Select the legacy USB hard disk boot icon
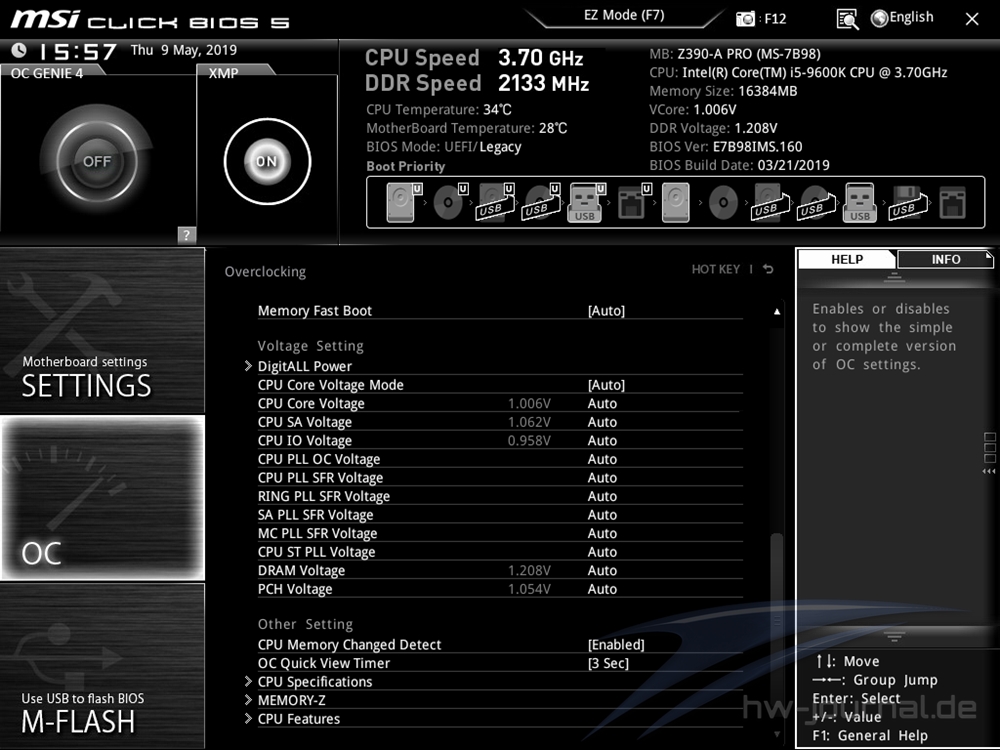The height and width of the screenshot is (750, 1000). click(x=770, y=203)
